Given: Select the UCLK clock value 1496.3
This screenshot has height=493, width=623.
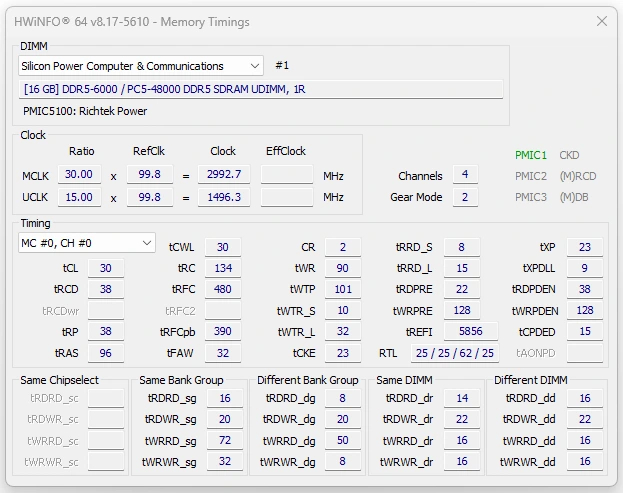Looking at the screenshot, I should (223, 197).
